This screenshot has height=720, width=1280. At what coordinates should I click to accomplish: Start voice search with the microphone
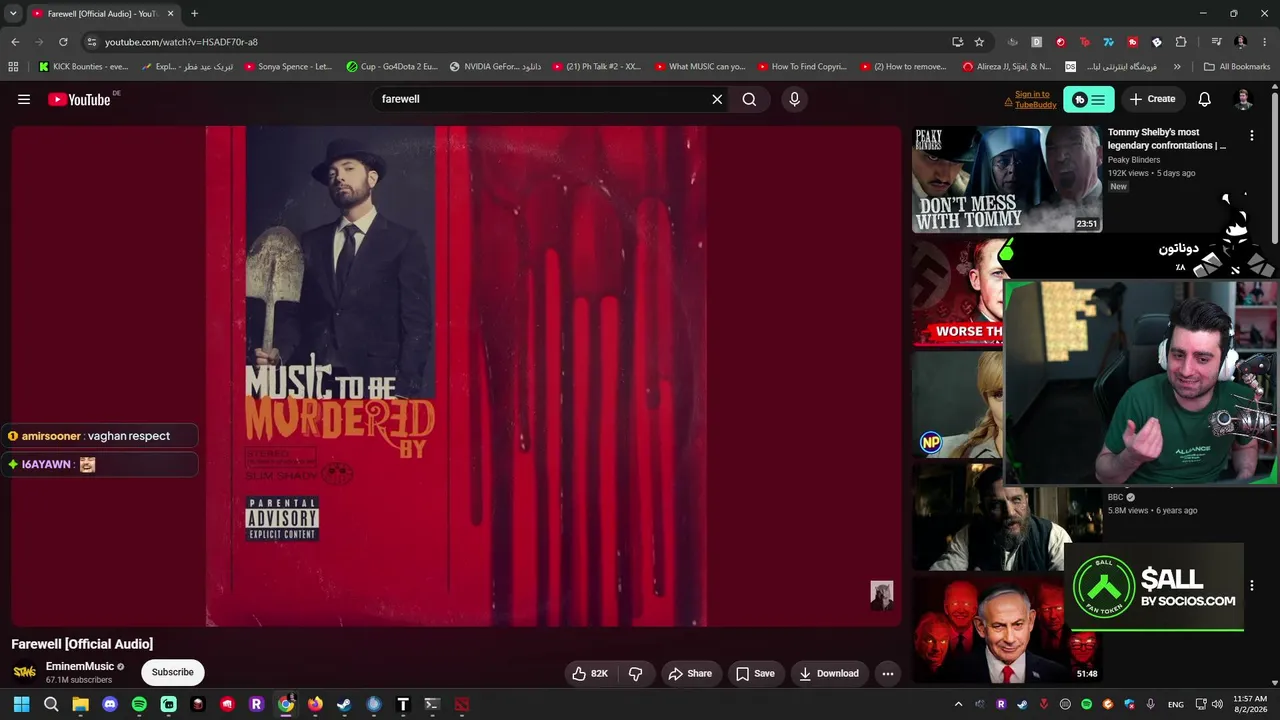click(x=794, y=99)
